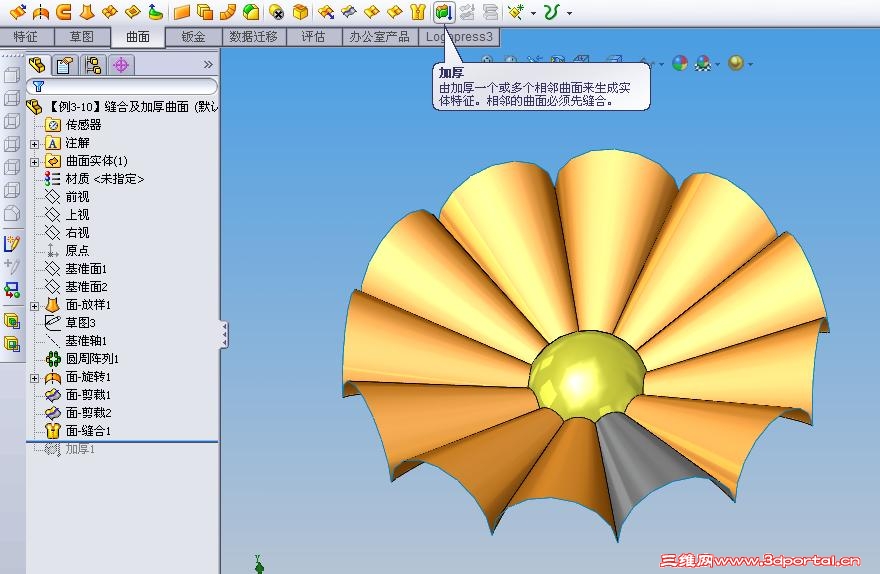Viewport: 880px width, 574px height.
Task: Open the FeatureManager design tree tab
Action: (38, 65)
